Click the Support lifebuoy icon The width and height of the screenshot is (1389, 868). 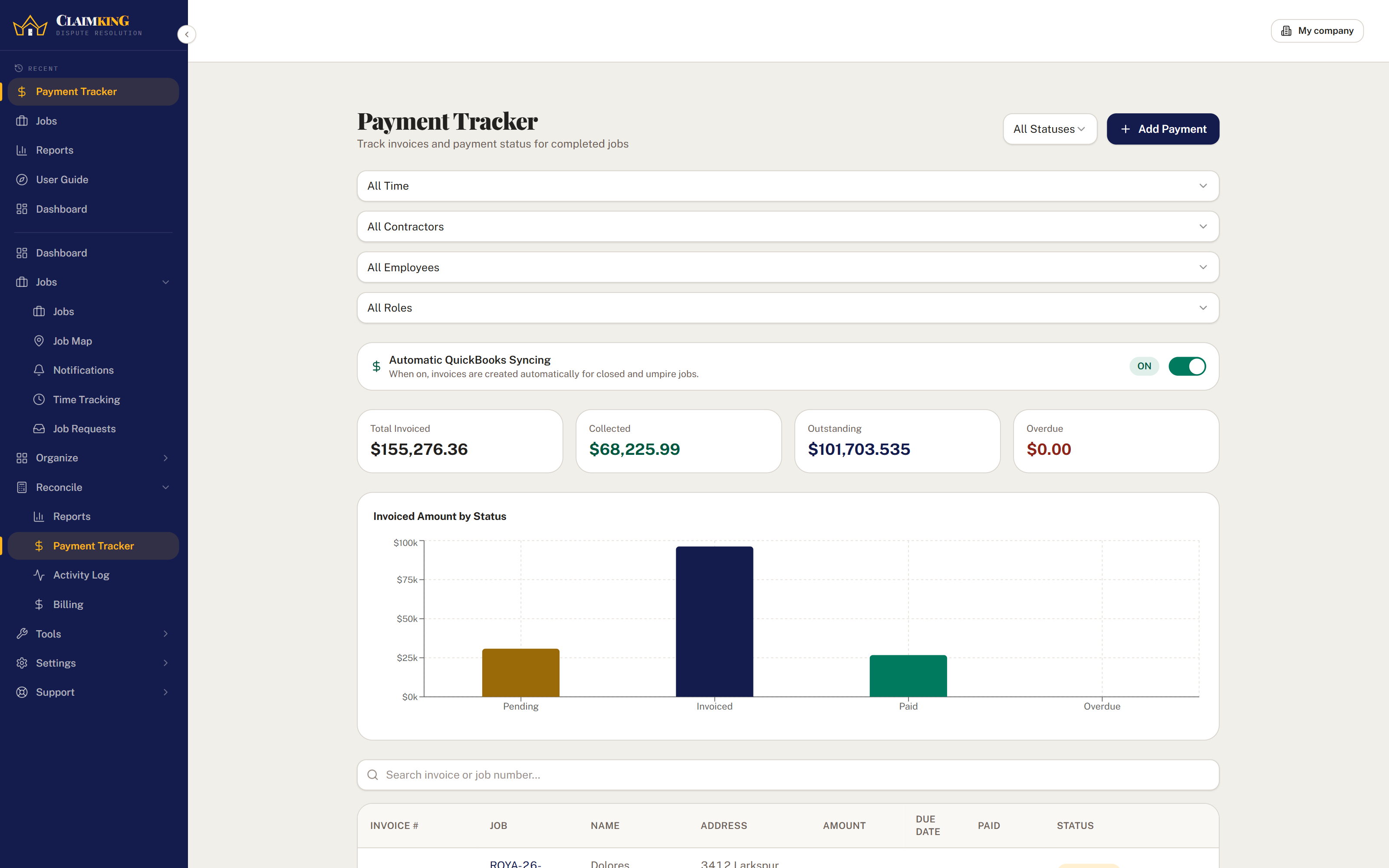pos(22,692)
